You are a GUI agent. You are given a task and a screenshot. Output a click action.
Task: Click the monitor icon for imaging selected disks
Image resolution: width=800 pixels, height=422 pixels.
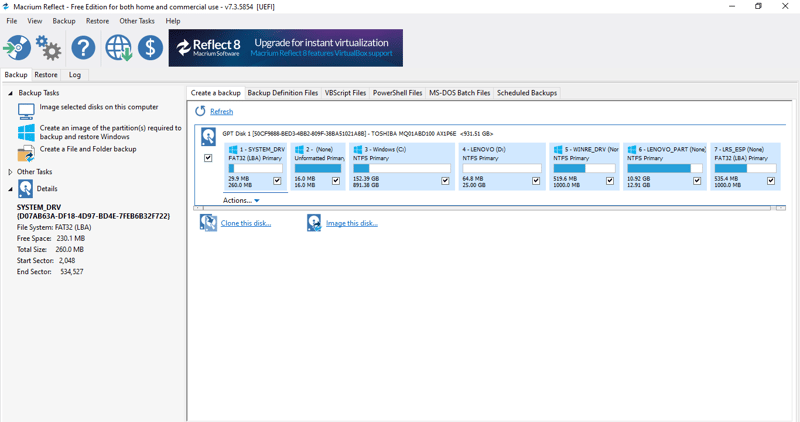tap(26, 110)
